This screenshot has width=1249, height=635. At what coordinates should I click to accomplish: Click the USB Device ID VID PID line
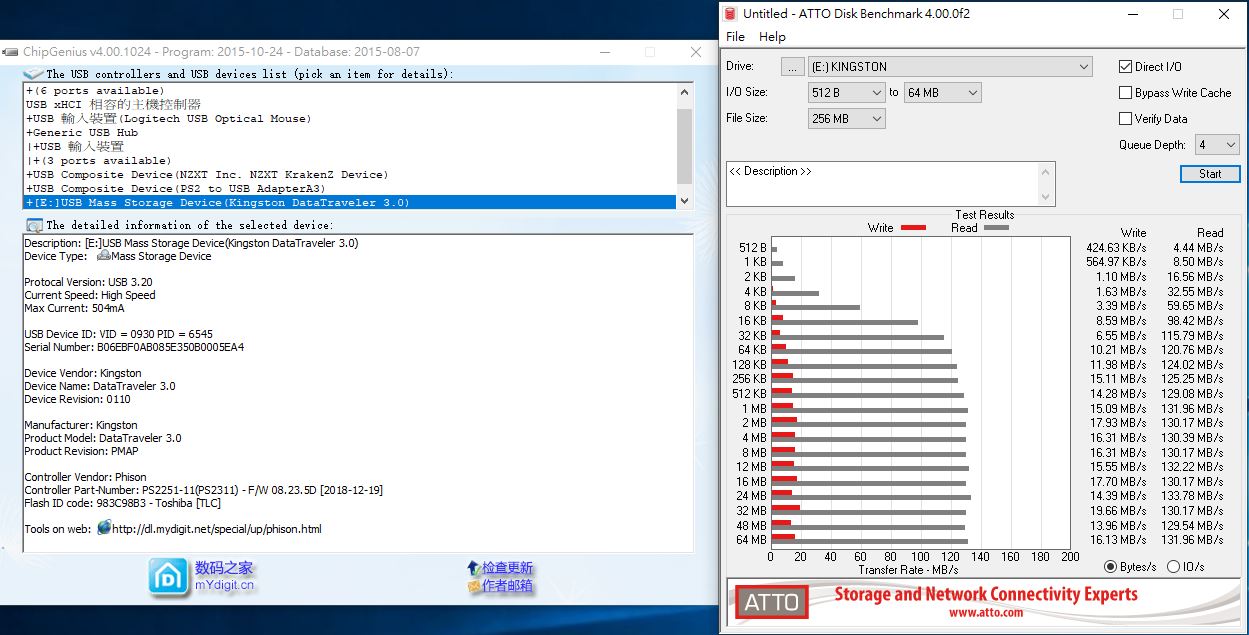click(x=118, y=334)
